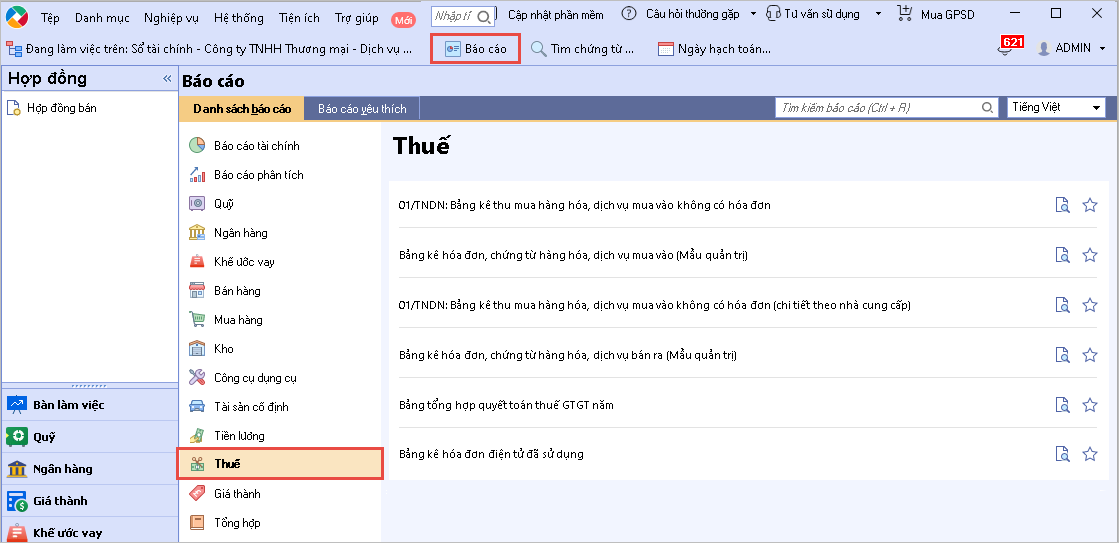Open Tìm chứng từ search tool
Viewport: 1119px width, 543px height.
[582, 49]
